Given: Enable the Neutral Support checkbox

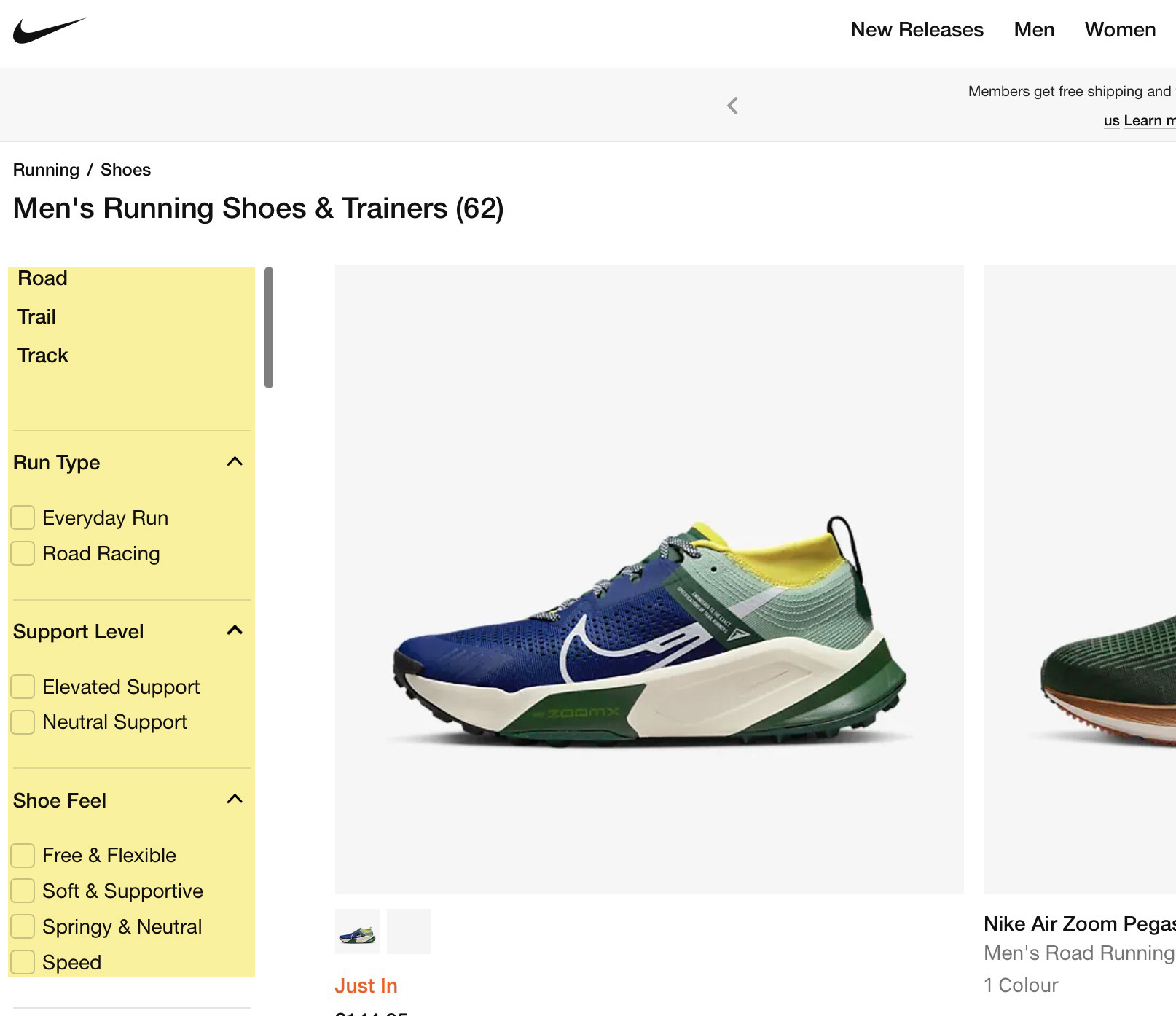Looking at the screenshot, I should tap(22, 722).
